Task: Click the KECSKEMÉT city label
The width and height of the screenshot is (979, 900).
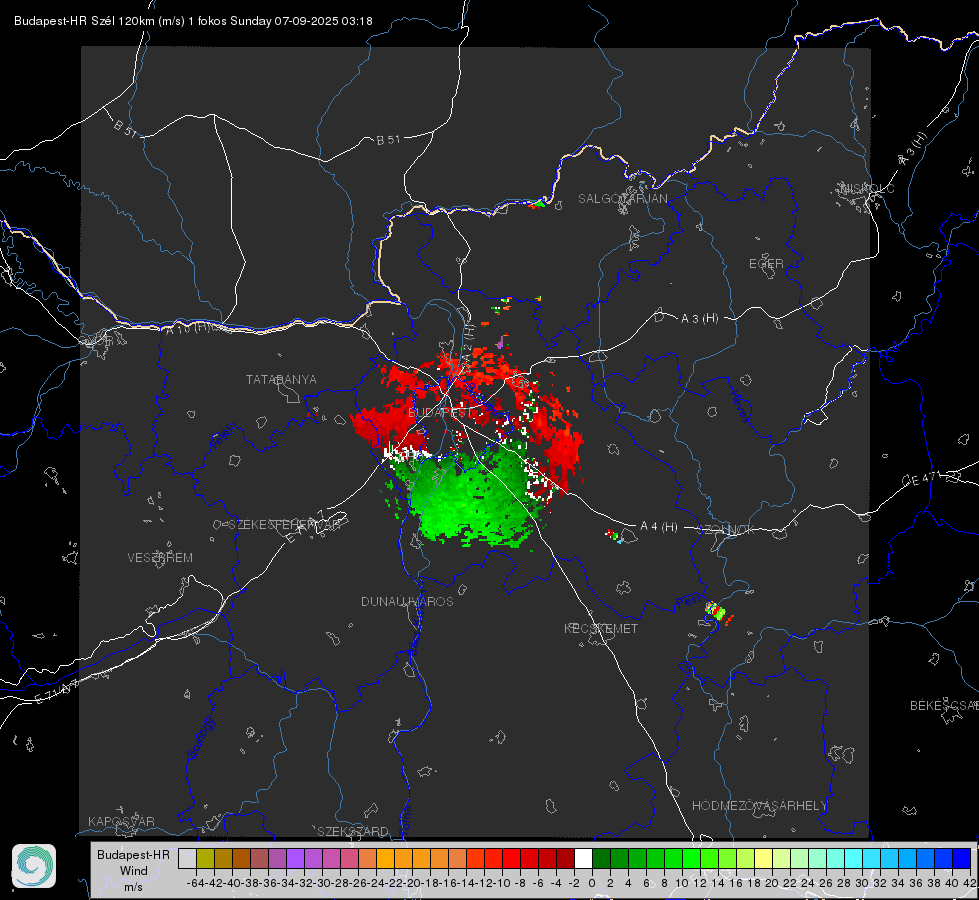Action: pos(601,629)
